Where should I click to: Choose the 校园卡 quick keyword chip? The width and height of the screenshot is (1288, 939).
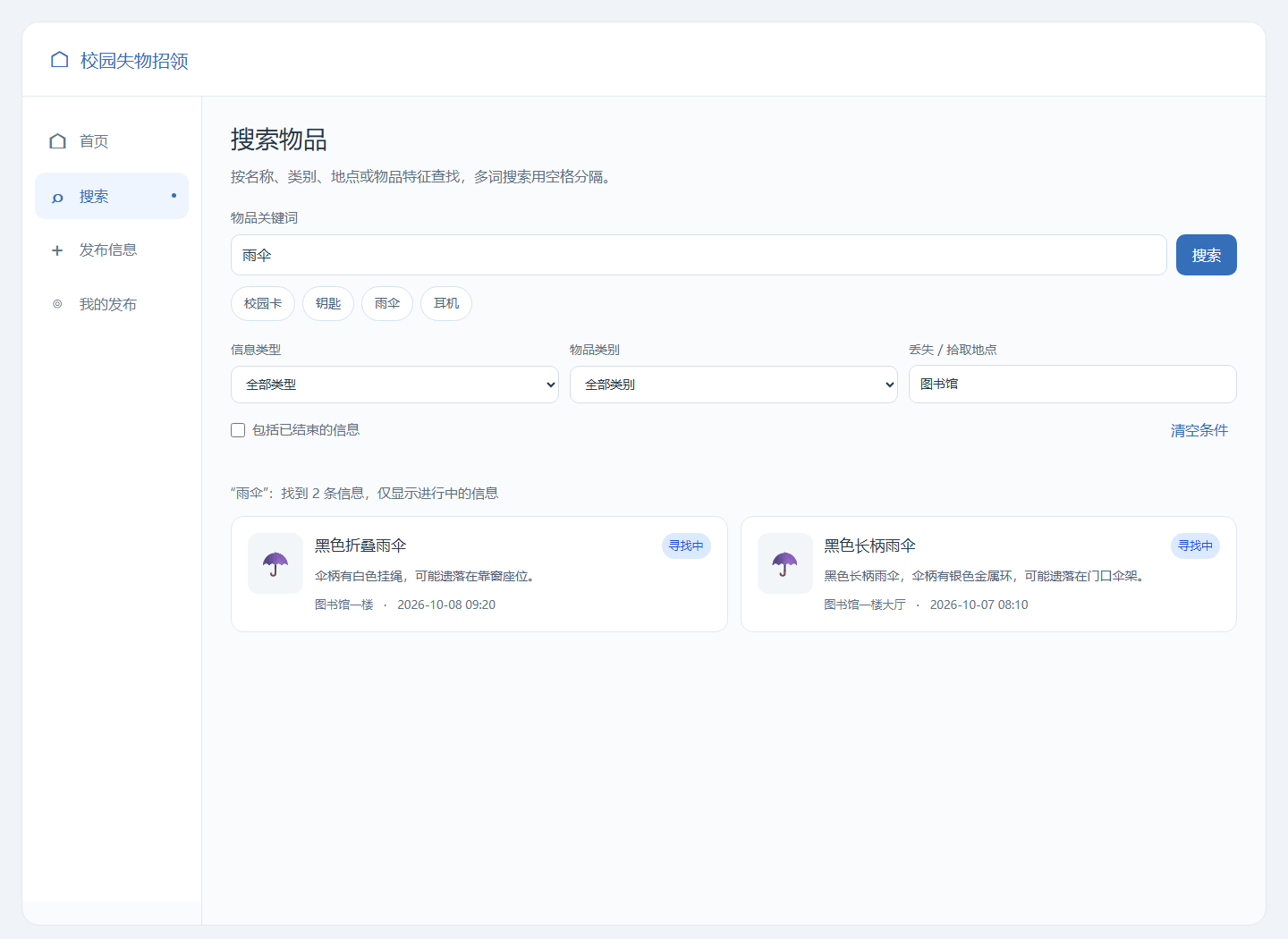[x=263, y=303]
